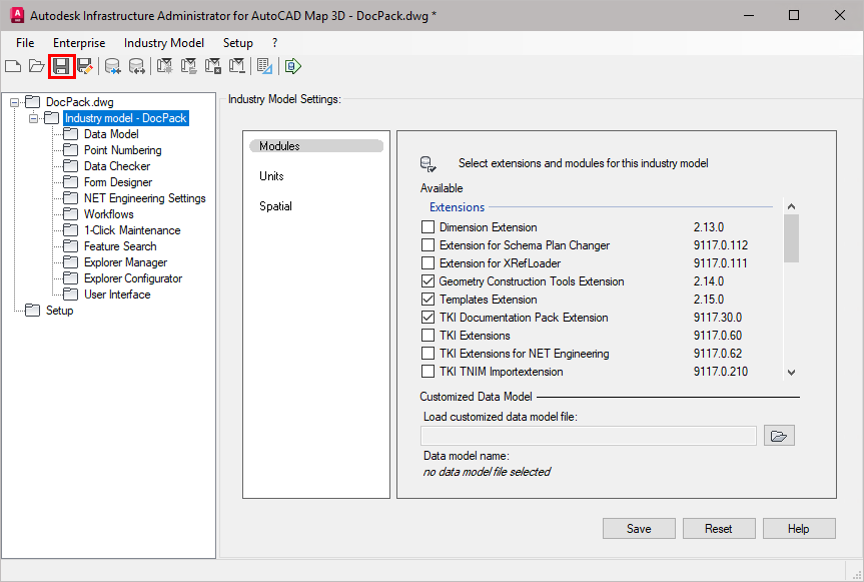The width and height of the screenshot is (864, 582).
Task: Select User Interface tree node
Action: pyautogui.click(x=117, y=294)
